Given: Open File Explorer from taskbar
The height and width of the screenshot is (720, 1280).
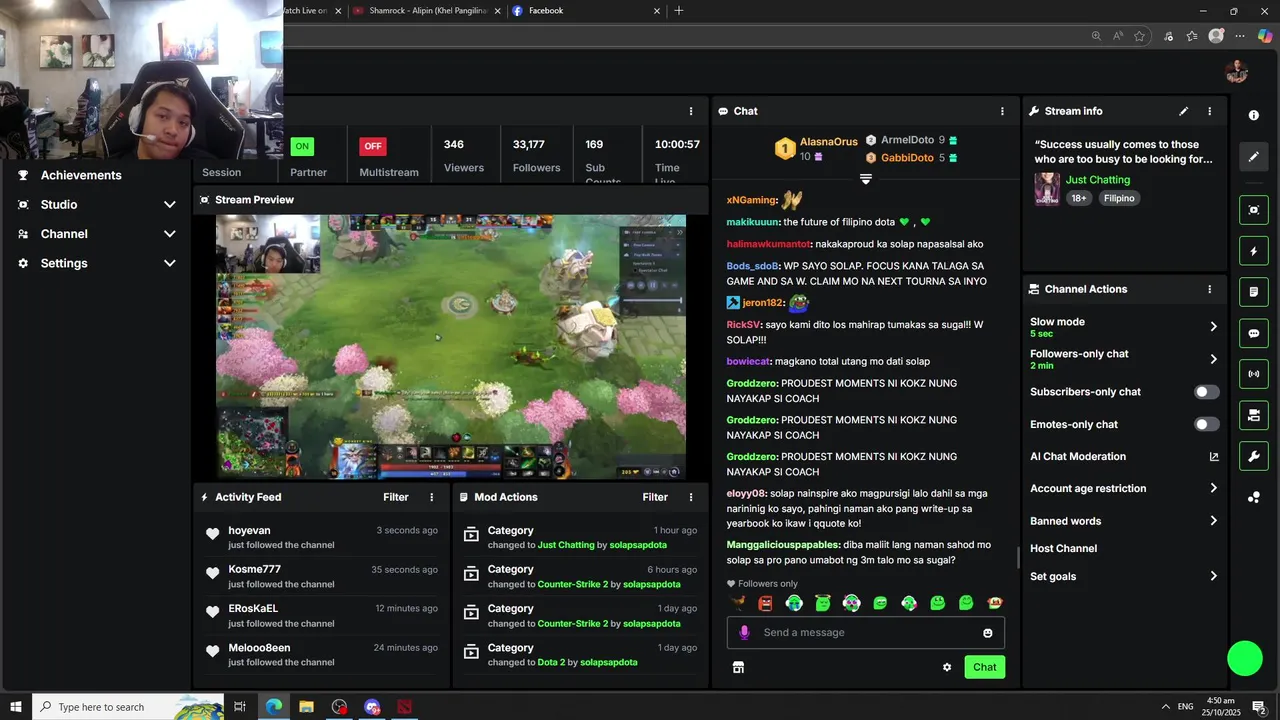Looking at the screenshot, I should pyautogui.click(x=306, y=707).
